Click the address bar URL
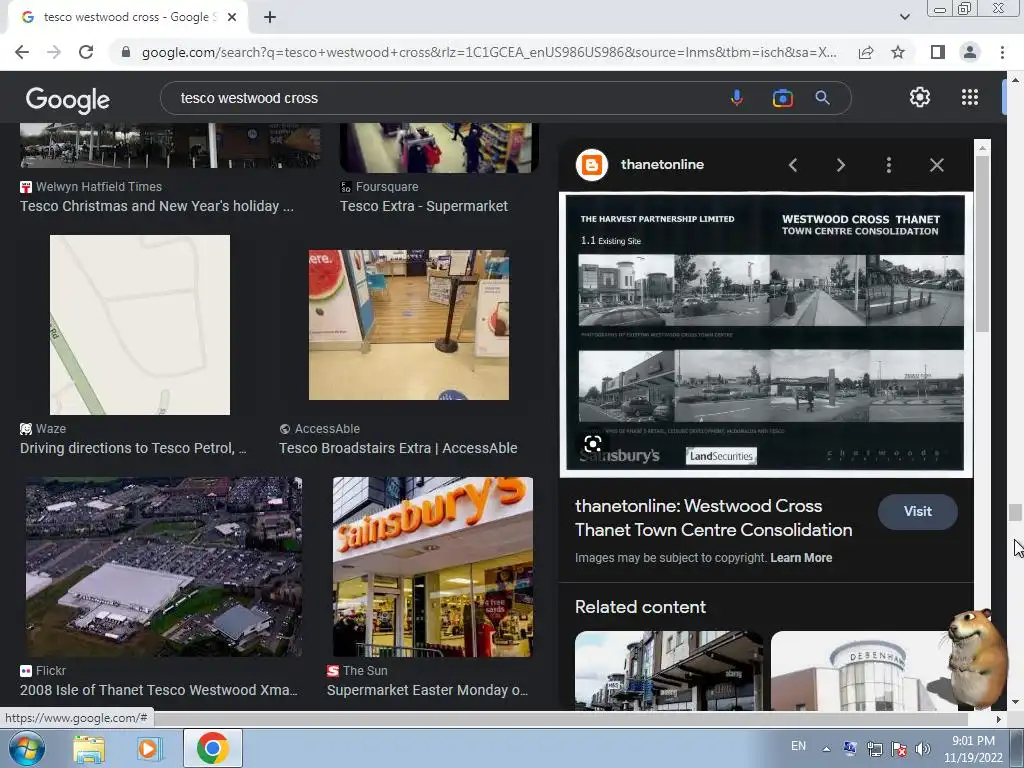The image size is (1024, 768). pyautogui.click(x=488, y=52)
